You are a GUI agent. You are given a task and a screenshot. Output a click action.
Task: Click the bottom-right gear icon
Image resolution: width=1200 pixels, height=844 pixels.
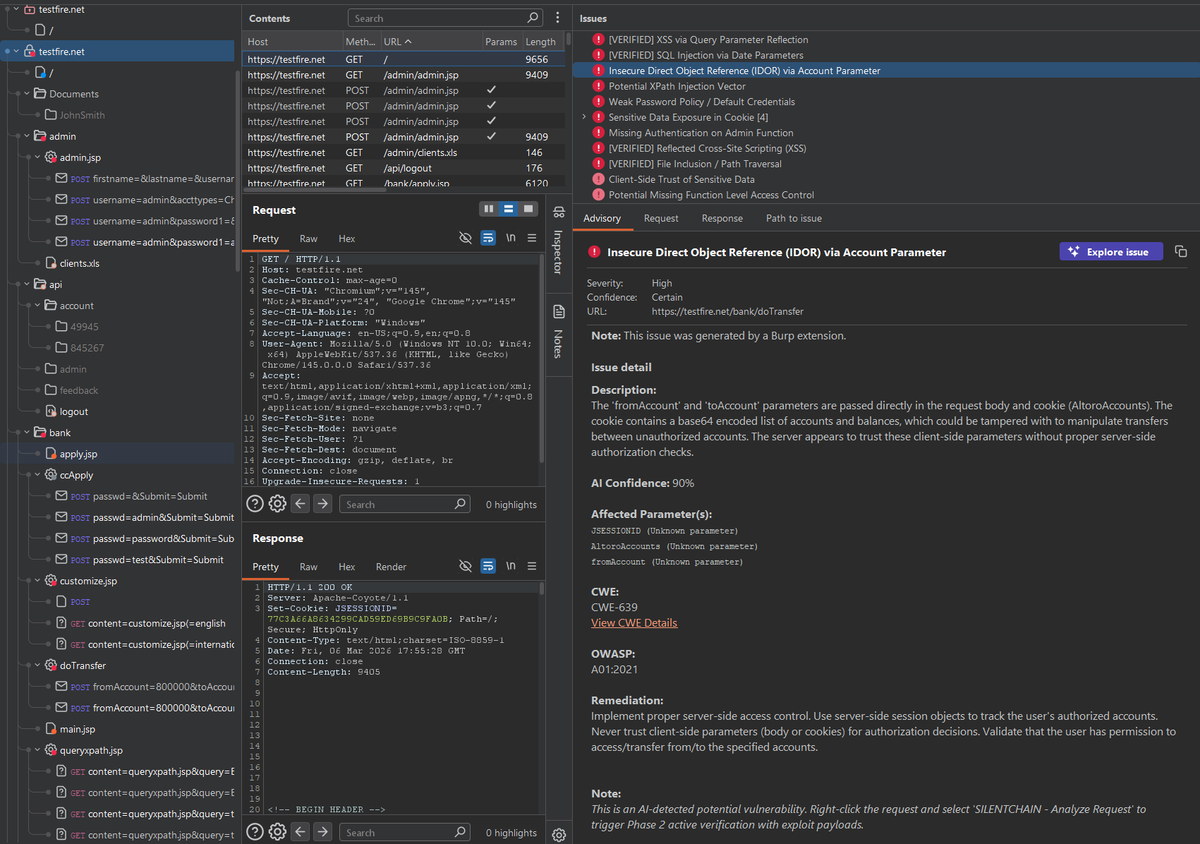tap(558, 834)
